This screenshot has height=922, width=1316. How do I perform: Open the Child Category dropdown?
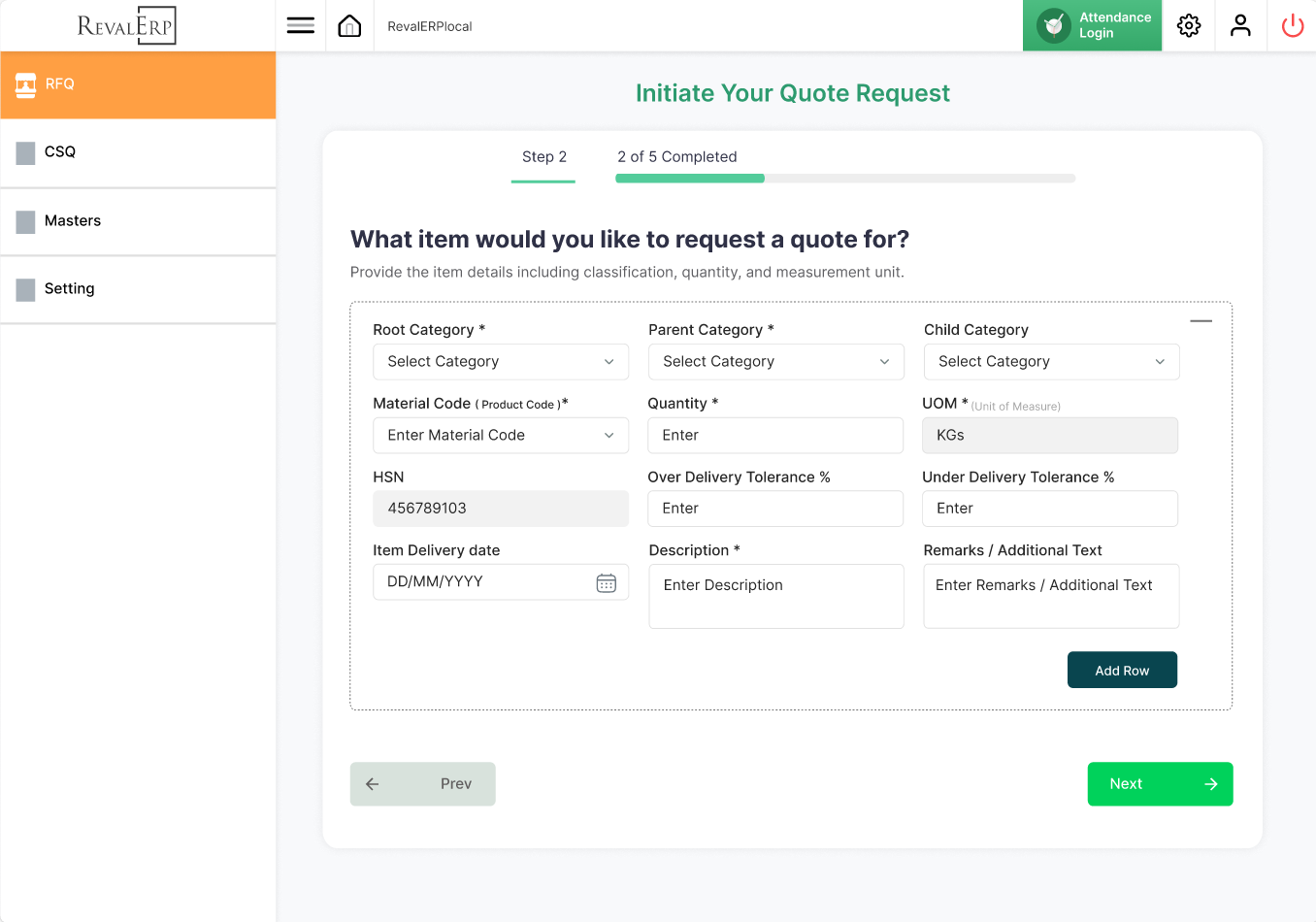1051,362
